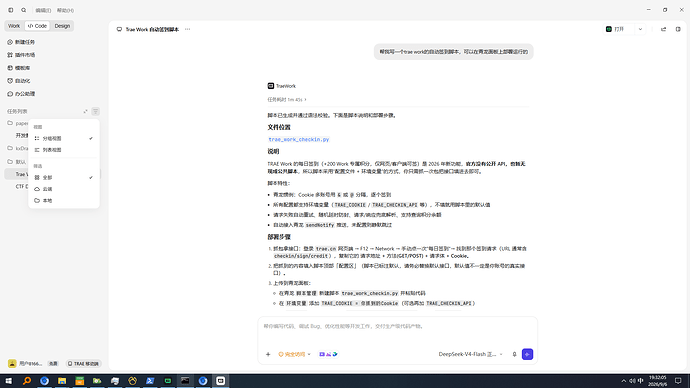Open the DeepSeek-V4-Flash model dropdown
This screenshot has height=388, width=690.
tap(470, 354)
